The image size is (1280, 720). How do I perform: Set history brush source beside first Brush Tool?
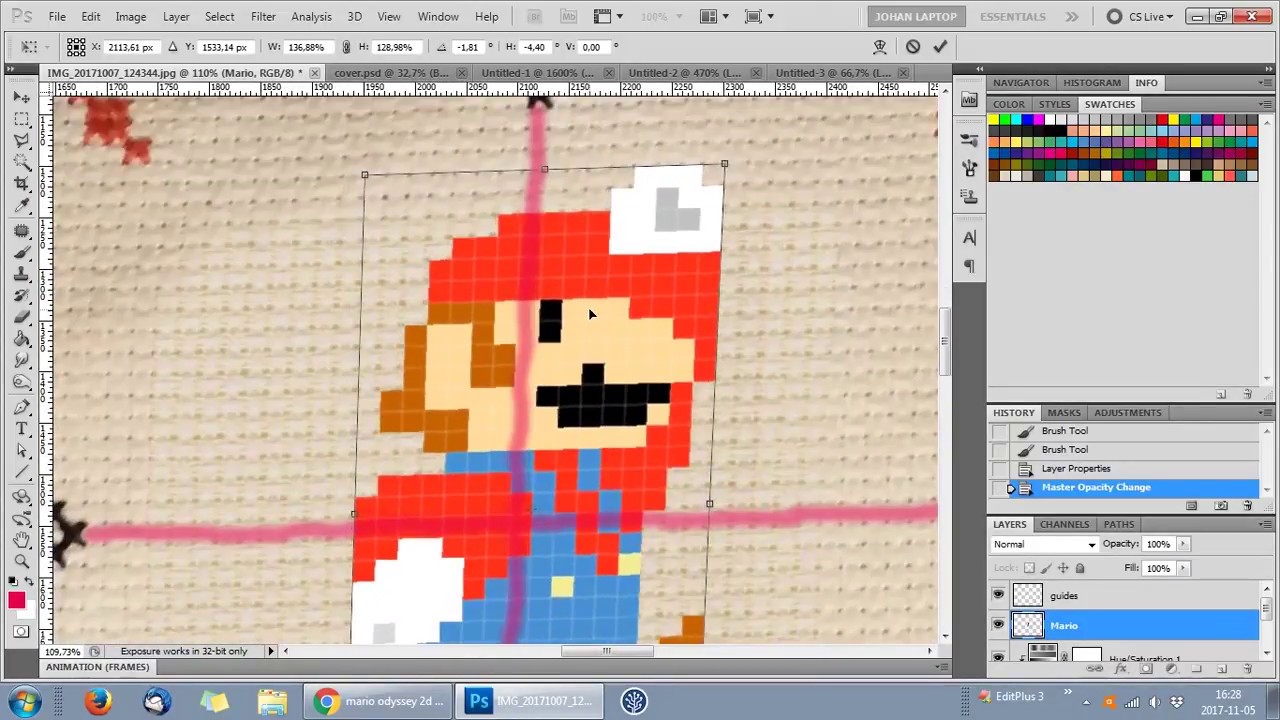pos(999,431)
